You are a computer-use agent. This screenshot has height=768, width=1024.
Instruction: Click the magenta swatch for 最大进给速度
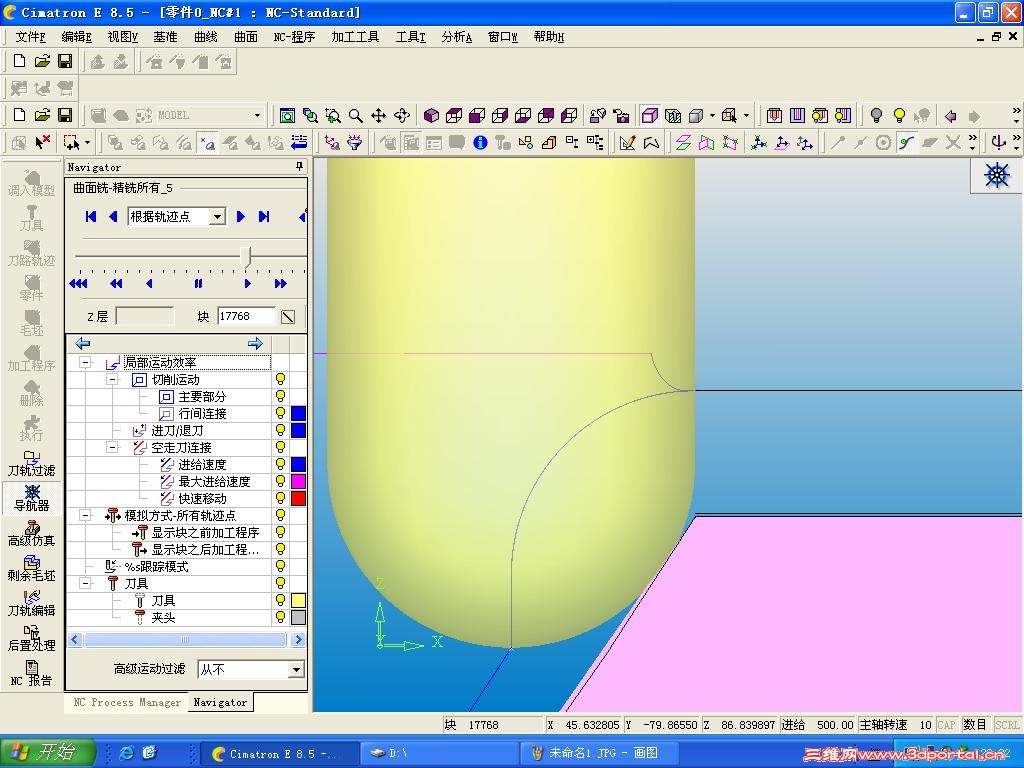(x=298, y=481)
